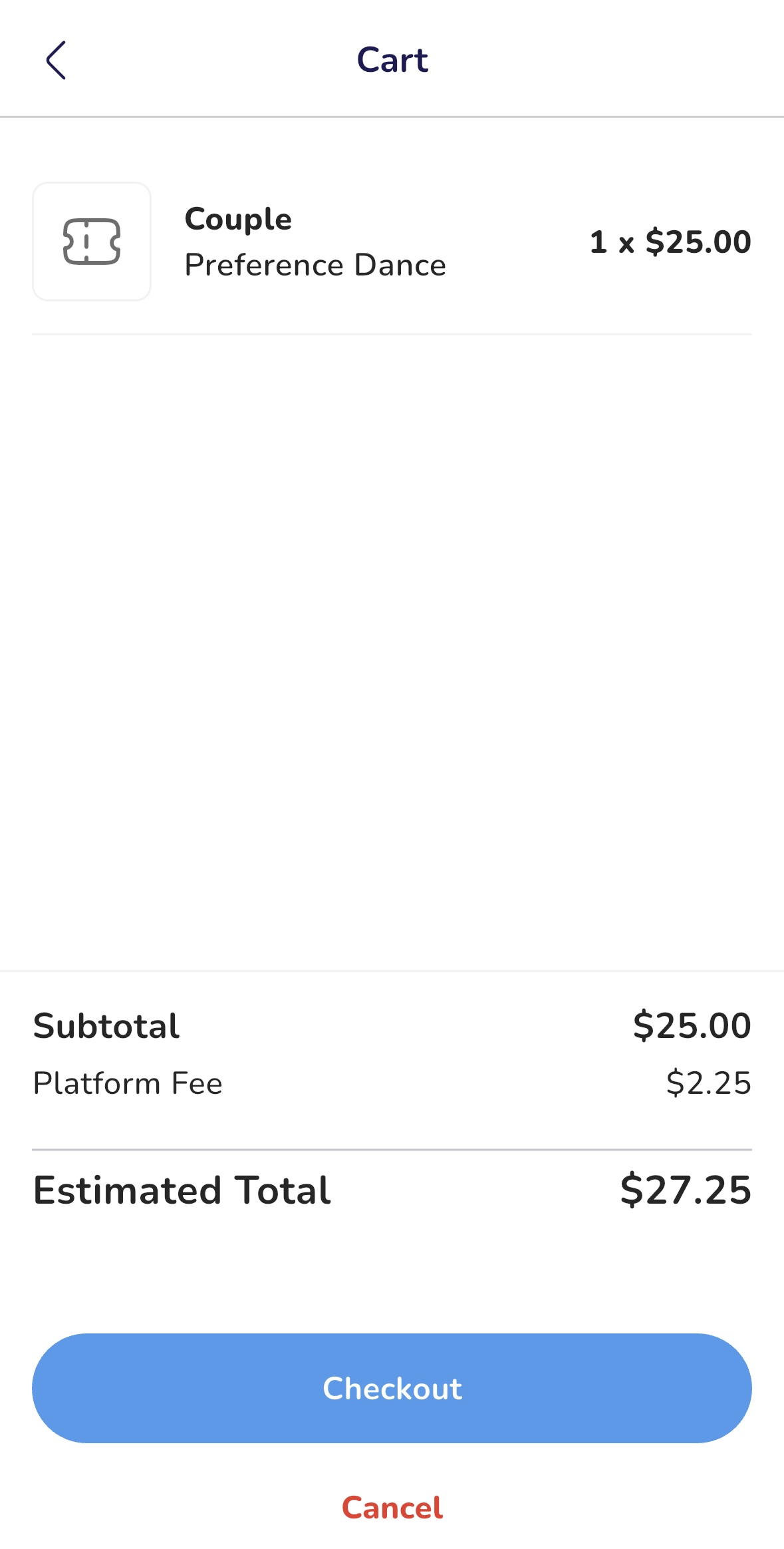Cancel the order with the red link
Screen dimensions: 784x1549
(x=392, y=1508)
